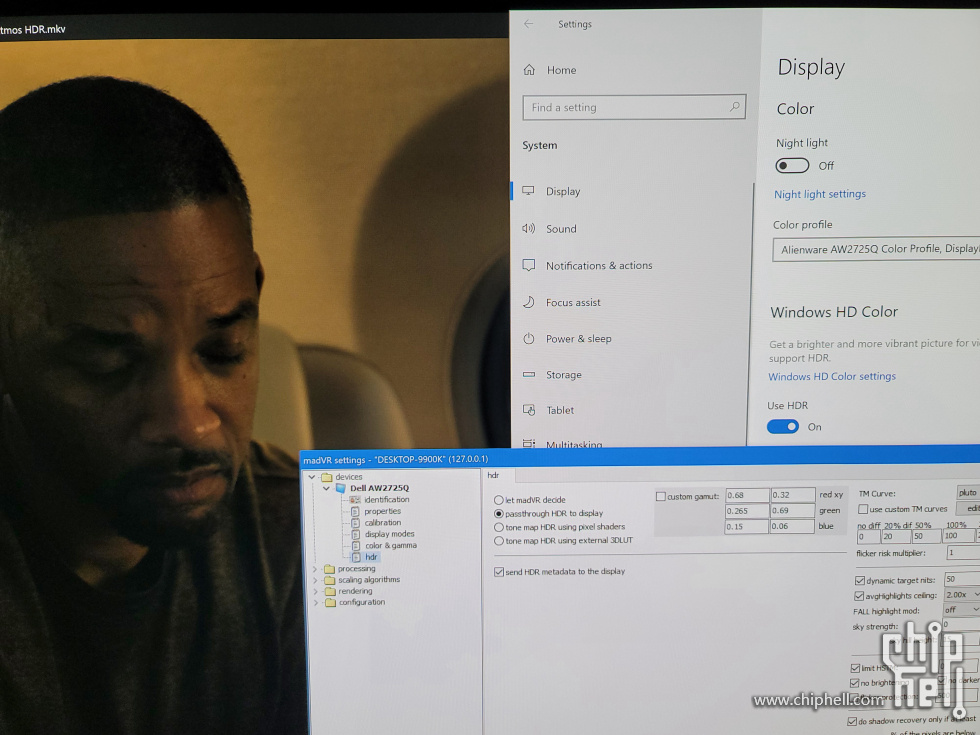980x735 pixels.
Task: Select the Notifications & actions icon
Action: pyautogui.click(x=529, y=265)
